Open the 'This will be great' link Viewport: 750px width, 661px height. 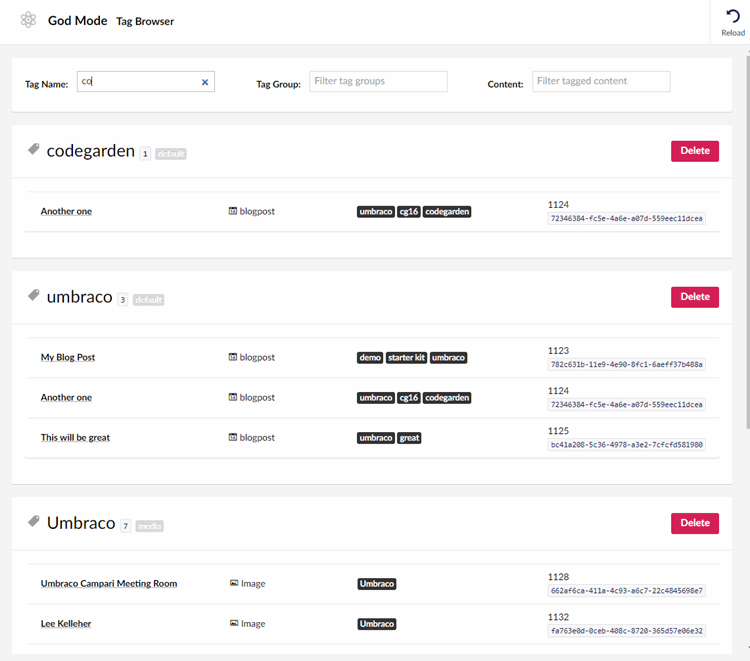[x=75, y=438]
